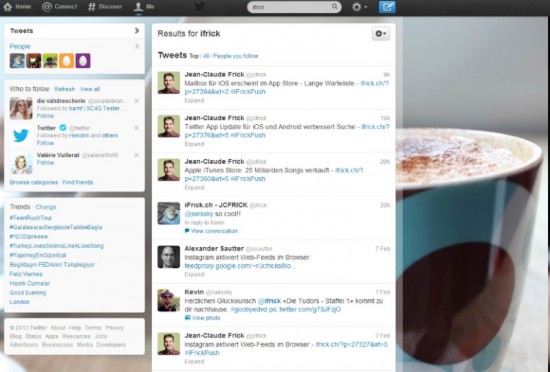Dismiss Valérie Vuillerat suggestion
Image resolution: width=550 pixels, height=372 pixels.
coord(137,155)
